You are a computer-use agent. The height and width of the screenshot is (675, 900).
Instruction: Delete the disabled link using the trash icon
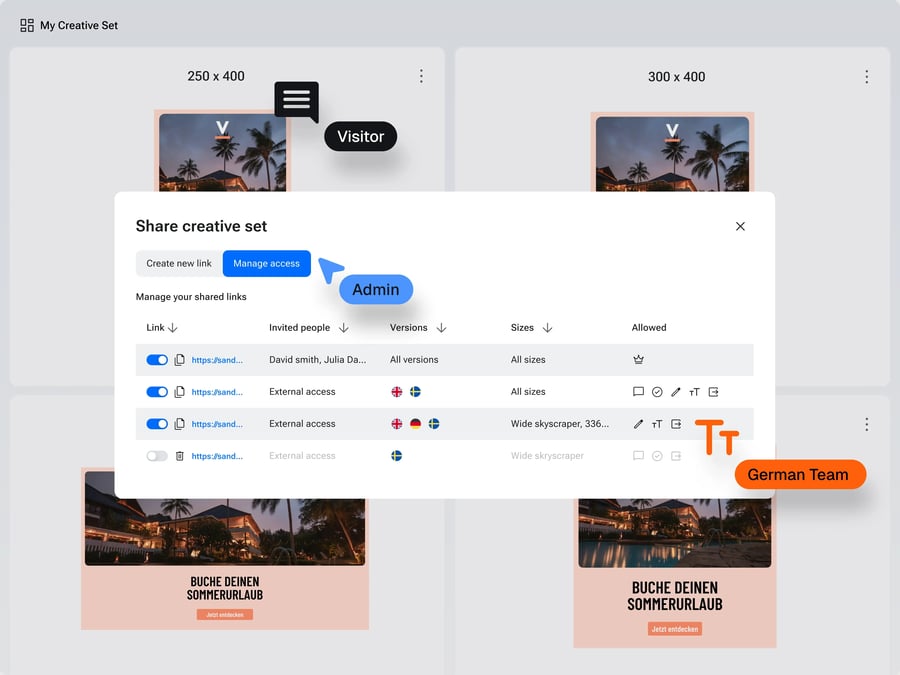[x=180, y=456]
